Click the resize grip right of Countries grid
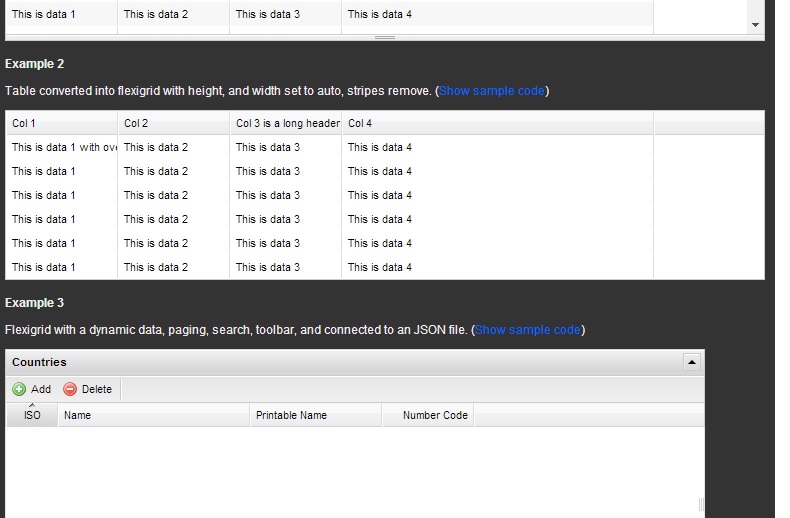 click(701, 504)
